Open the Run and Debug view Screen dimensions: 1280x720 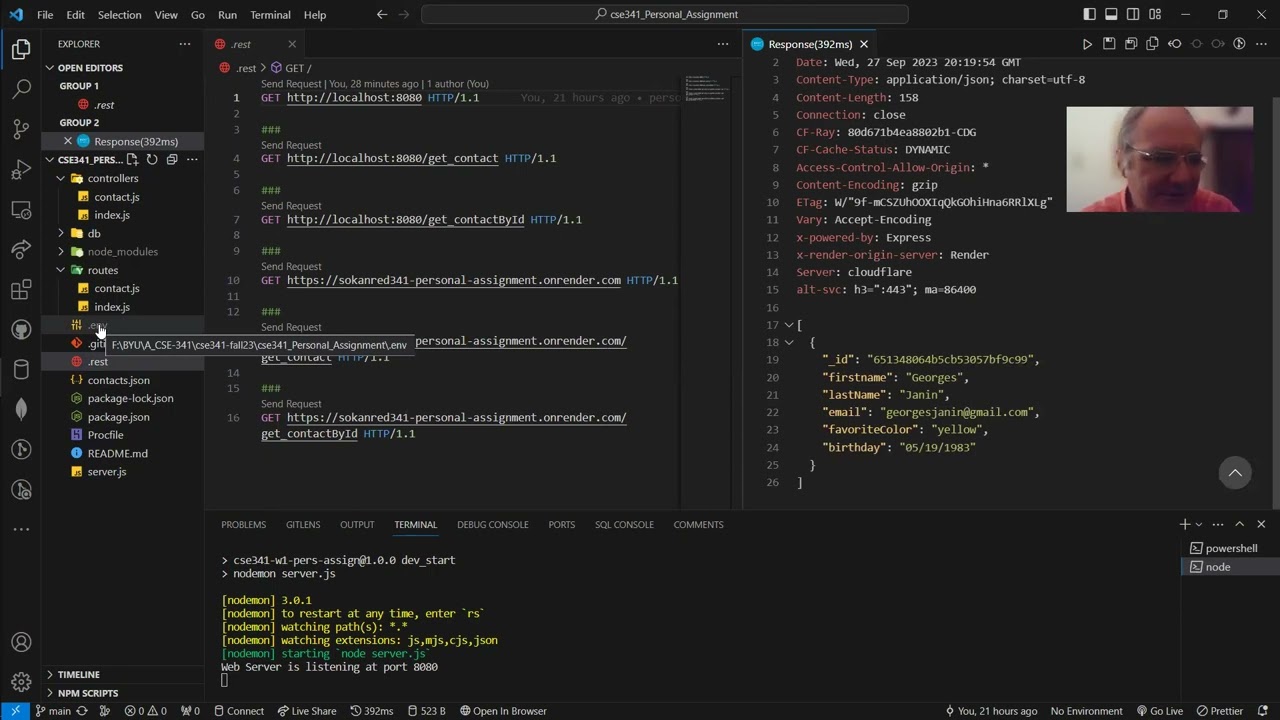tap(21, 169)
